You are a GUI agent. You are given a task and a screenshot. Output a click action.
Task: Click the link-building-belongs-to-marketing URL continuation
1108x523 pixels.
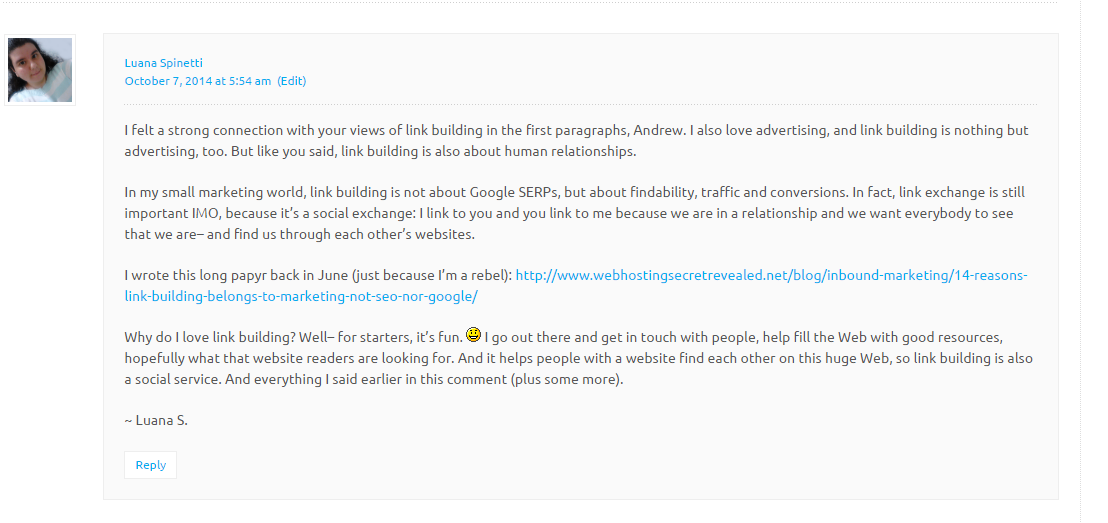[x=301, y=296]
